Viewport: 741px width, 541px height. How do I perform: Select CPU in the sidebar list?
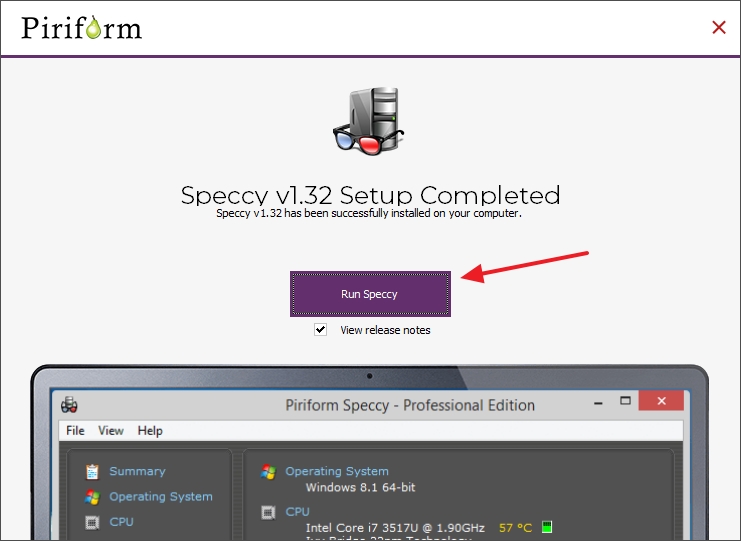pyautogui.click(x=121, y=522)
